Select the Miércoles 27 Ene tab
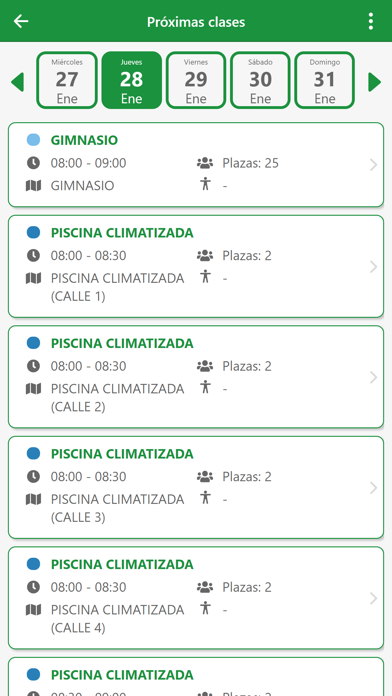The image size is (392, 696). pos(67,80)
